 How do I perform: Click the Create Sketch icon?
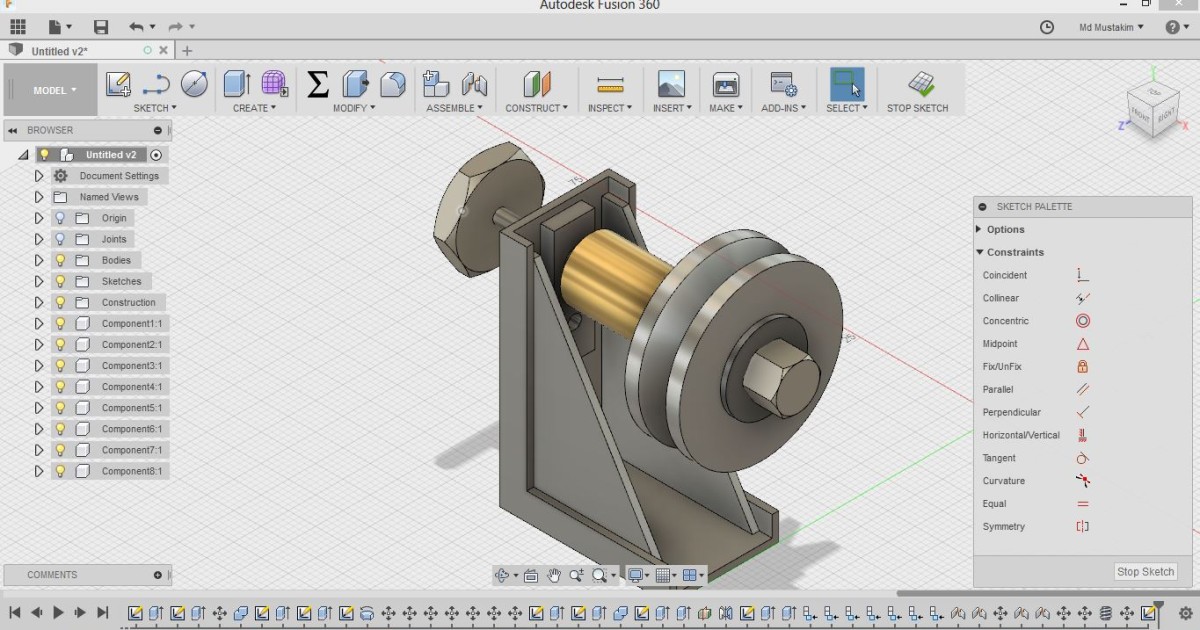[118, 84]
